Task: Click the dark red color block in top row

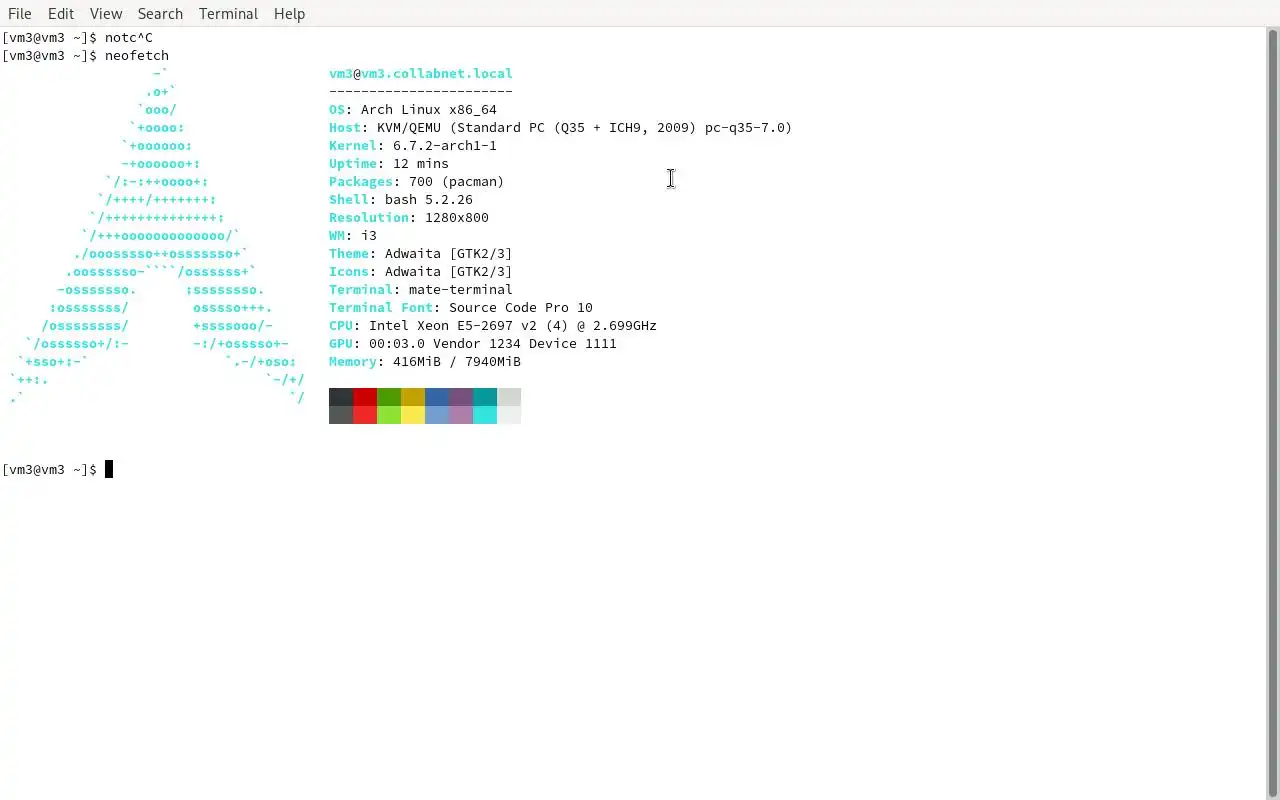Action: [365, 397]
